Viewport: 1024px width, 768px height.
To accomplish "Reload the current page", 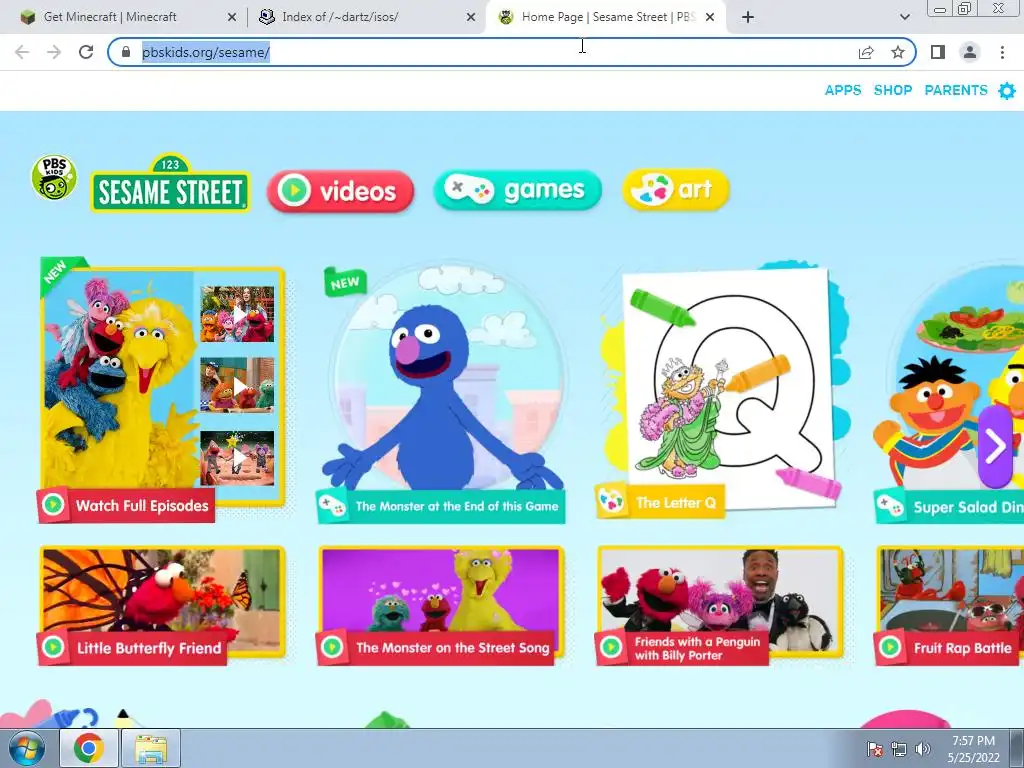I will [x=86, y=52].
